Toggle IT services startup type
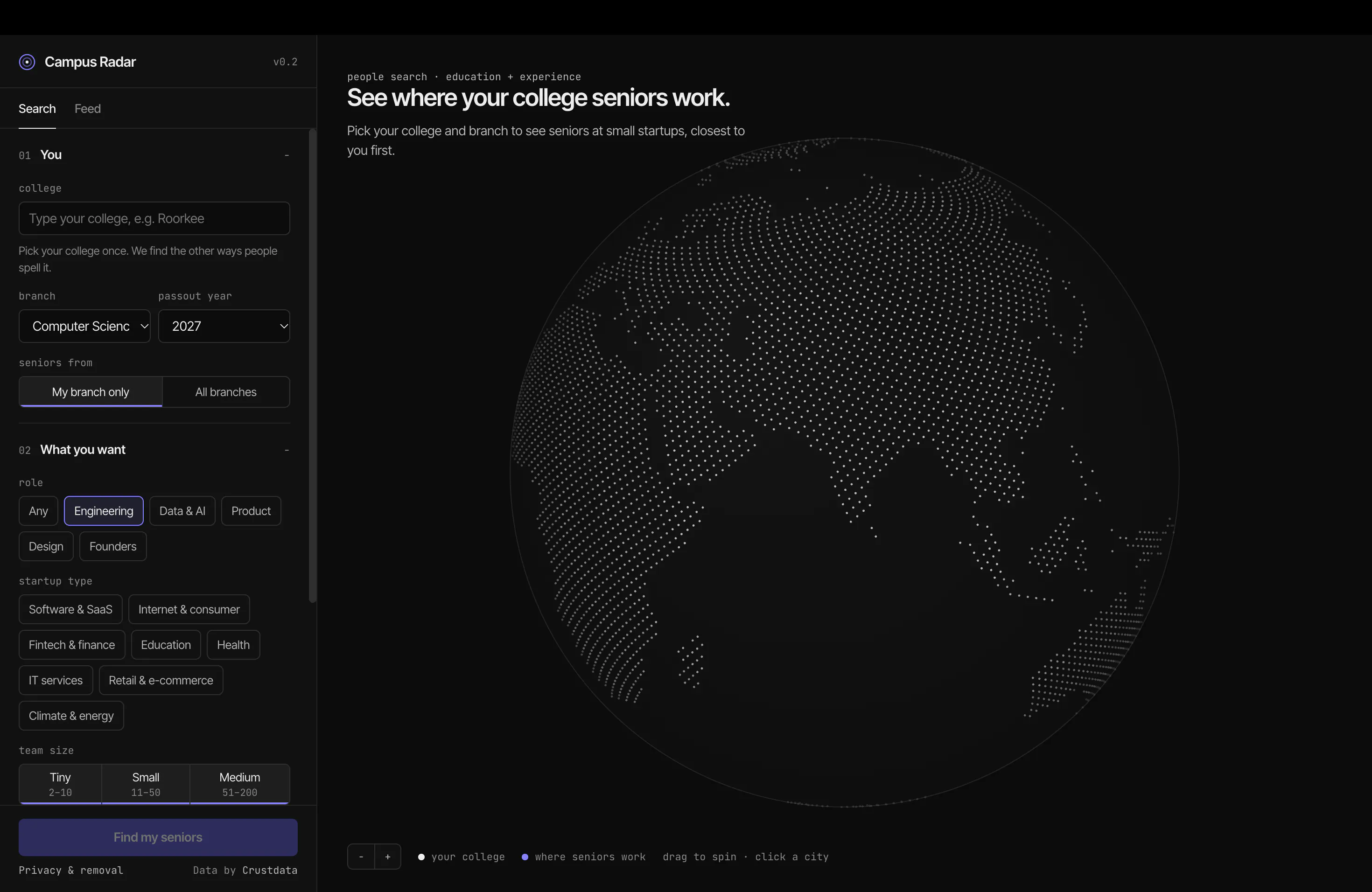This screenshot has height=892, width=1372. click(56, 681)
